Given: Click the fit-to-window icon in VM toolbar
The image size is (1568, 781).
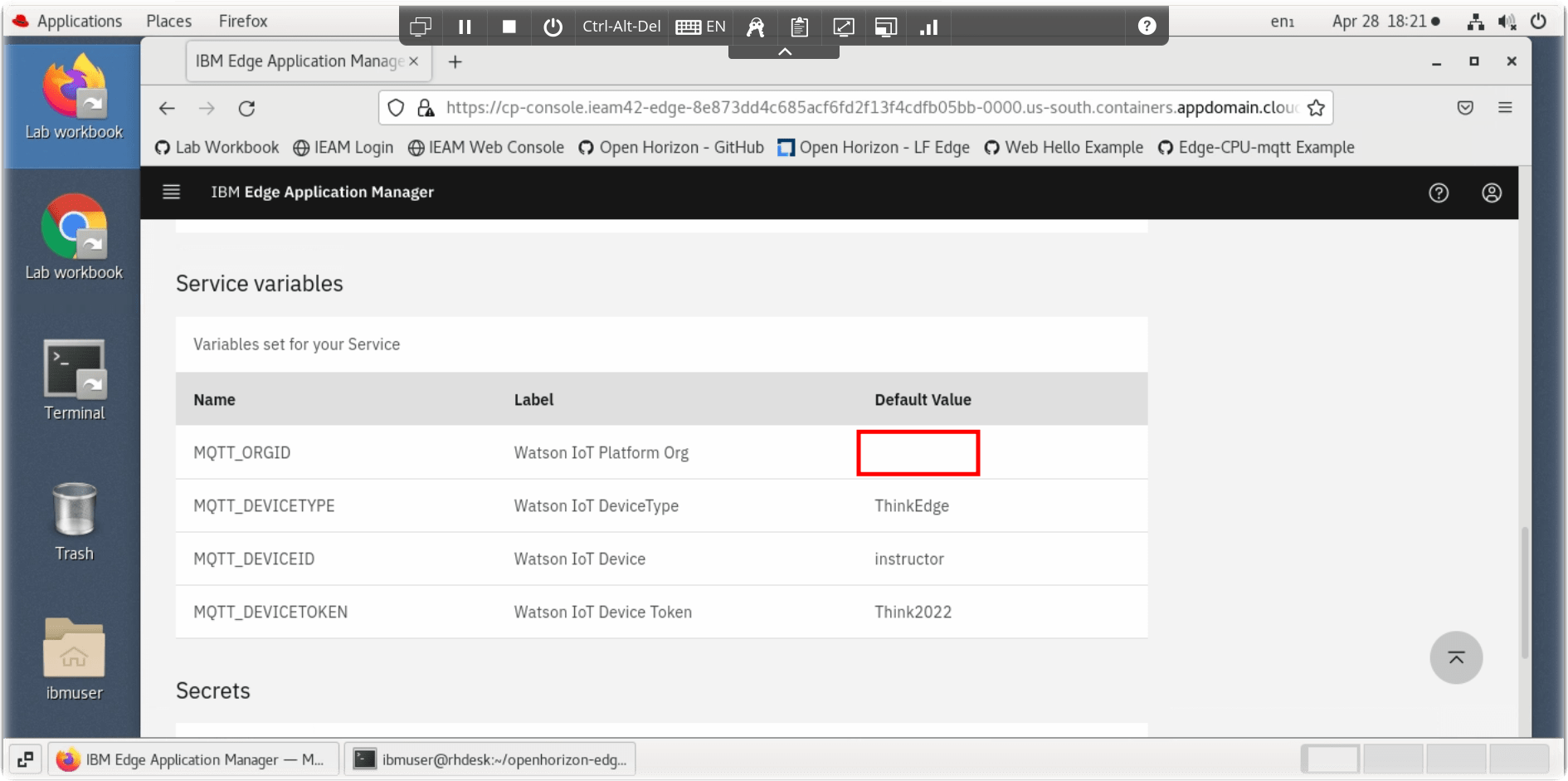Looking at the screenshot, I should pos(843,27).
